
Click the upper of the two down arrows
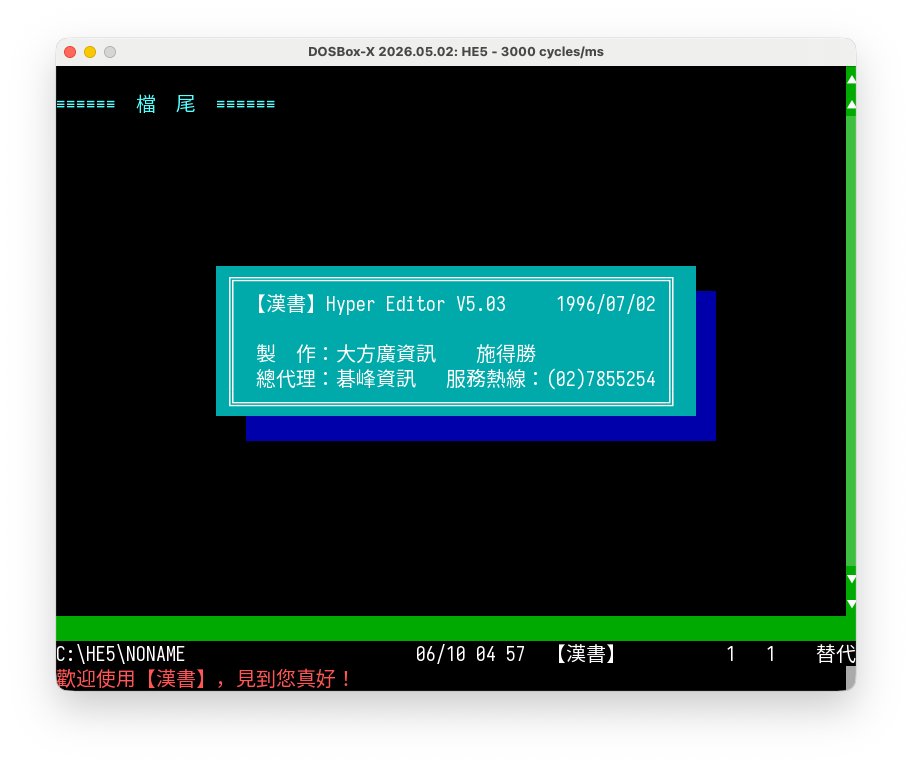[x=851, y=579]
